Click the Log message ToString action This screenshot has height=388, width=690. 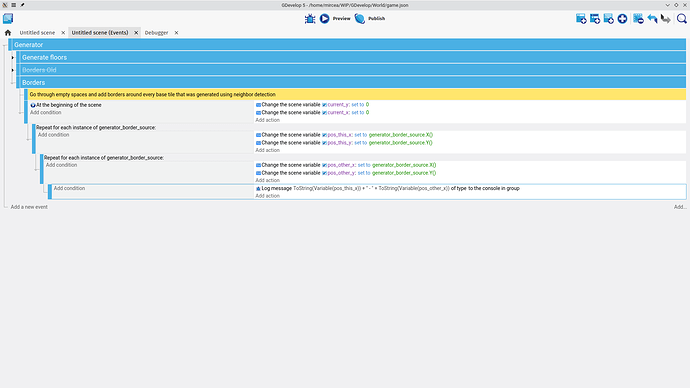388,188
